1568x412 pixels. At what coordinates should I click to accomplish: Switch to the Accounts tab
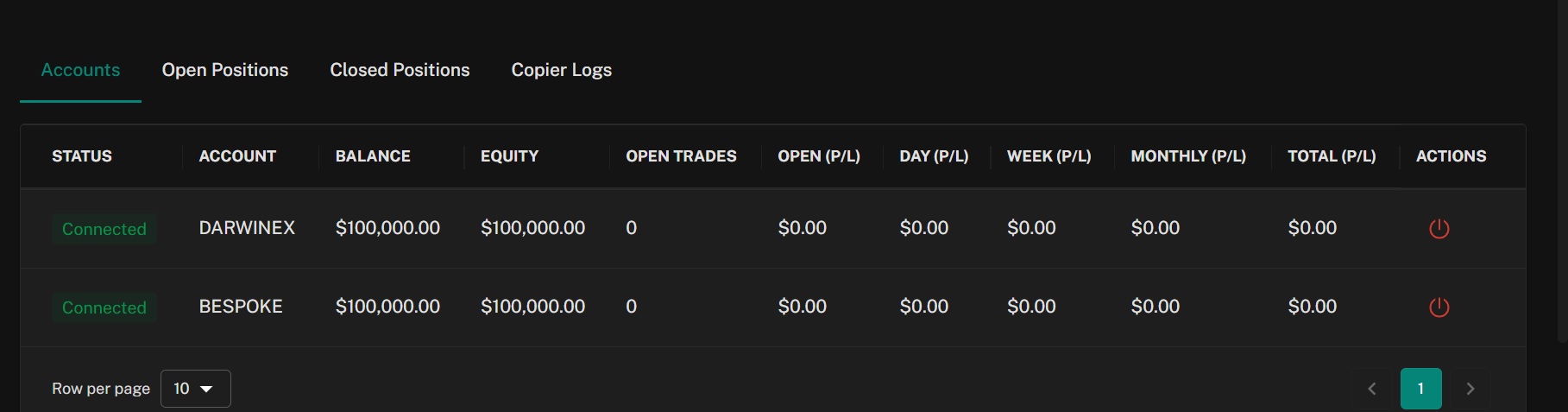[x=80, y=70]
